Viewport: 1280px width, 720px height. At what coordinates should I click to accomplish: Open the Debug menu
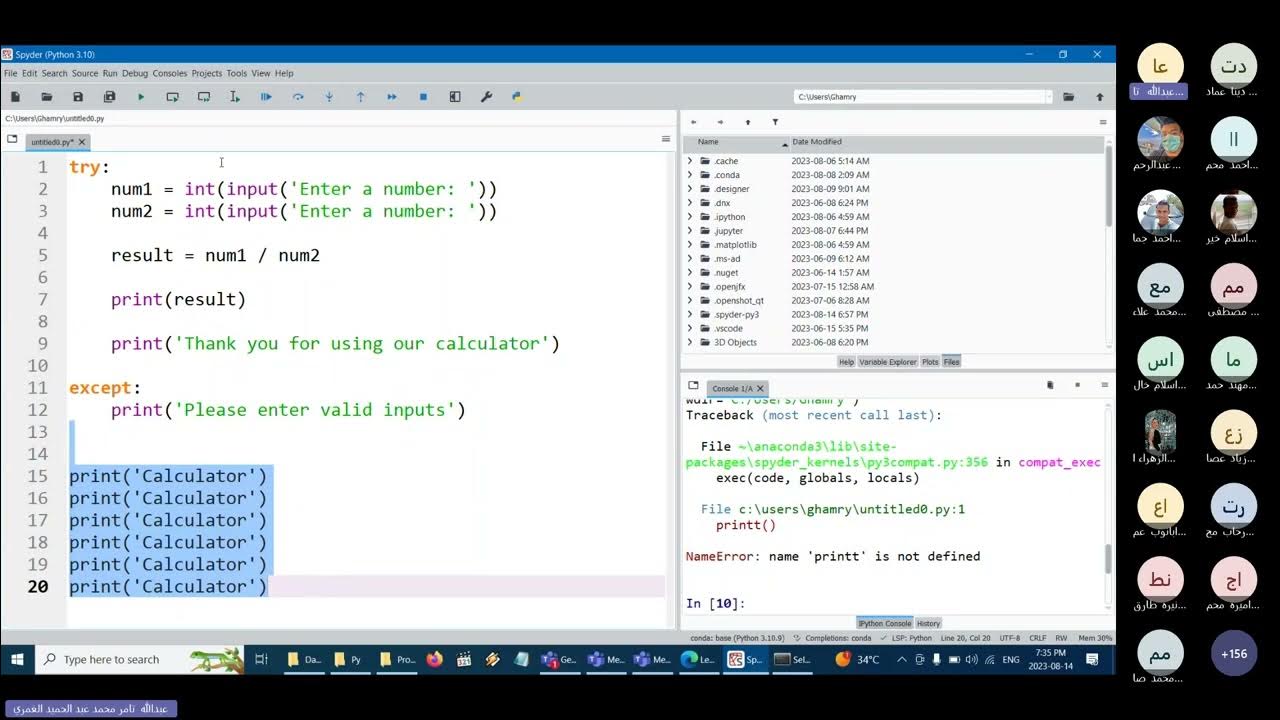coord(135,73)
